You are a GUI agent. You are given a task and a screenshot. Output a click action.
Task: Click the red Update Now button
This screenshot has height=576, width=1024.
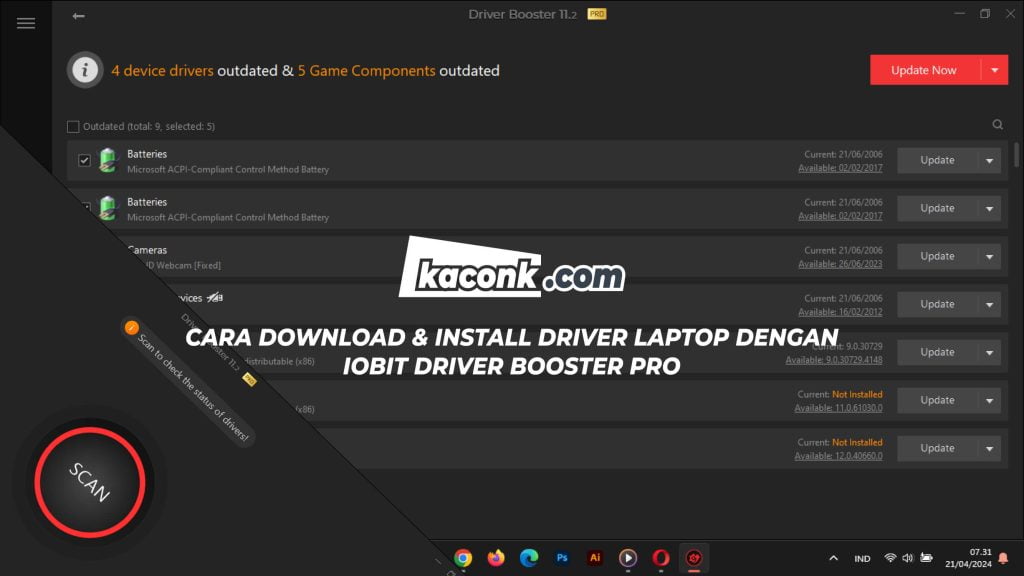click(925, 70)
